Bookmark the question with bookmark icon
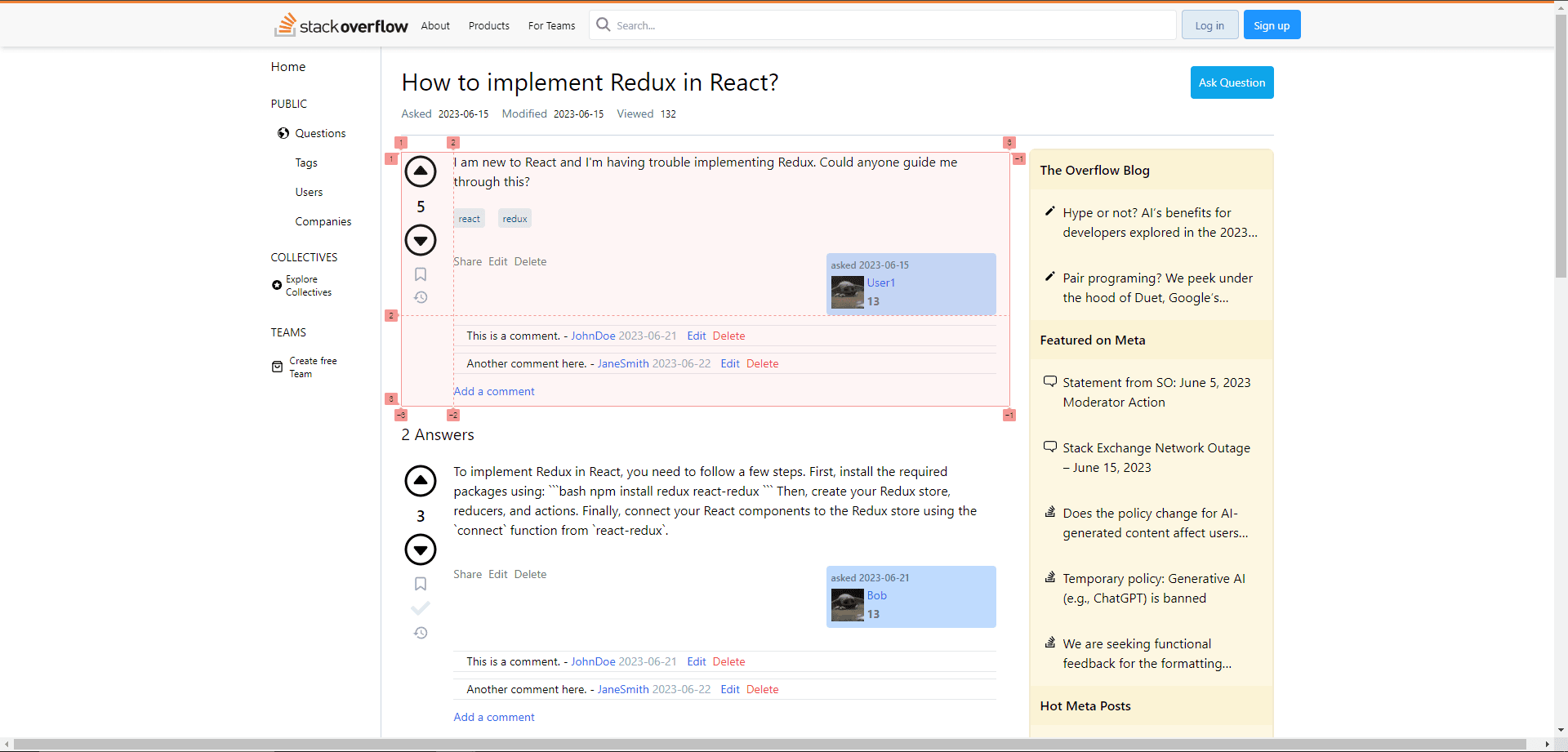 pos(421,274)
